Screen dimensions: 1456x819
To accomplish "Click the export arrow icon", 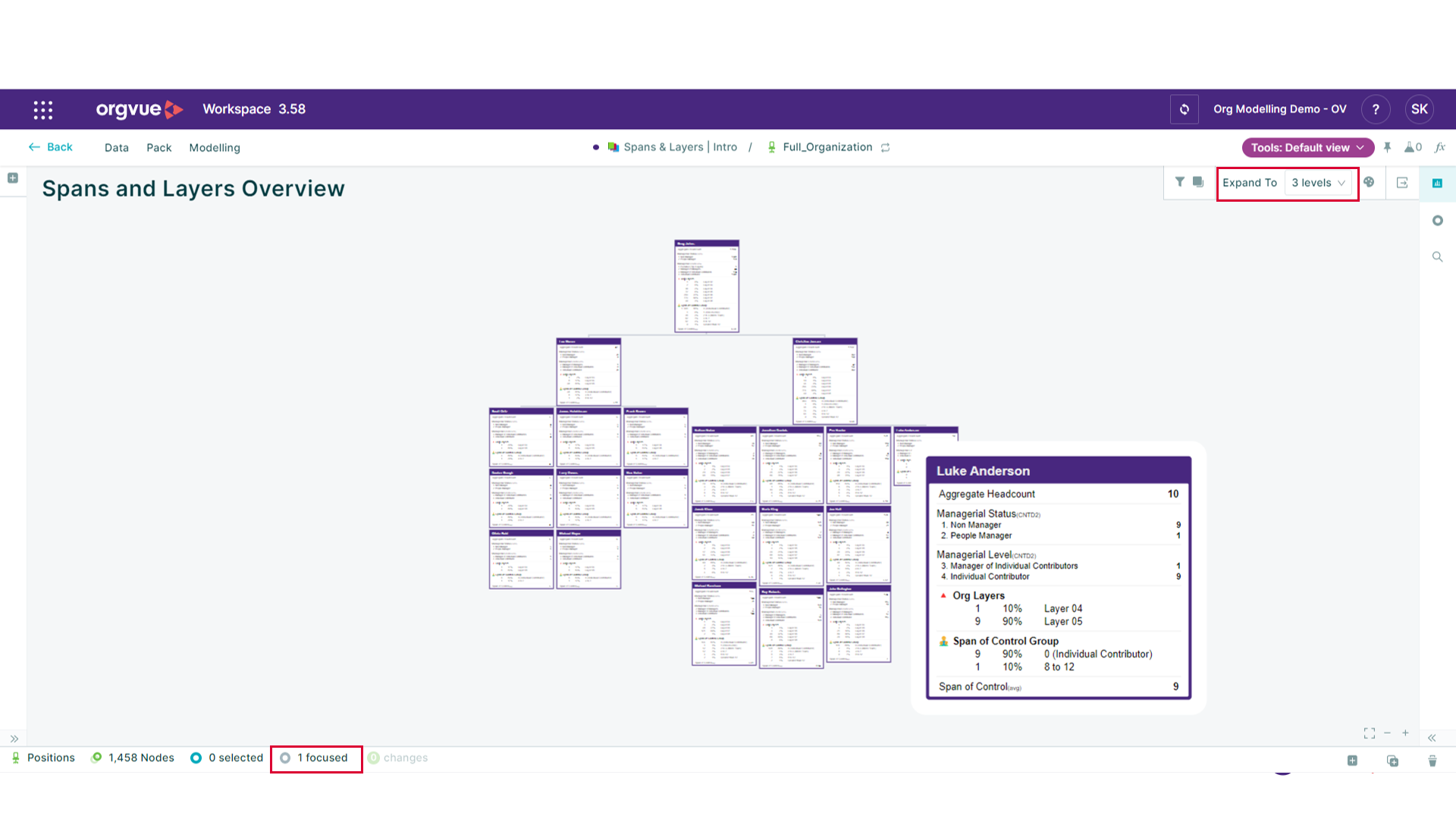I will coord(1402,183).
